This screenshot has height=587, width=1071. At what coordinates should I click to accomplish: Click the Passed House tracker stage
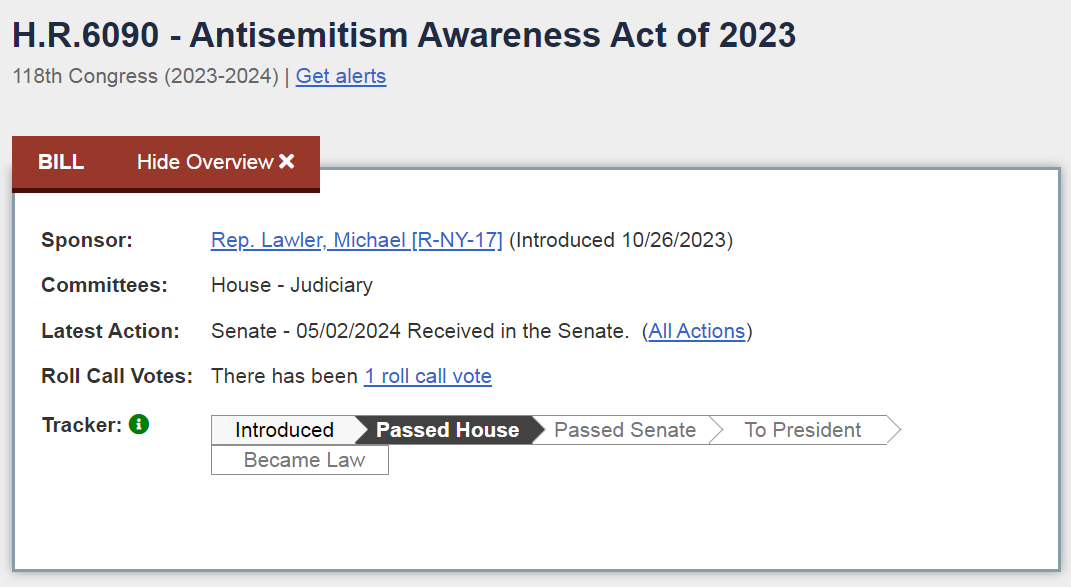pos(447,430)
